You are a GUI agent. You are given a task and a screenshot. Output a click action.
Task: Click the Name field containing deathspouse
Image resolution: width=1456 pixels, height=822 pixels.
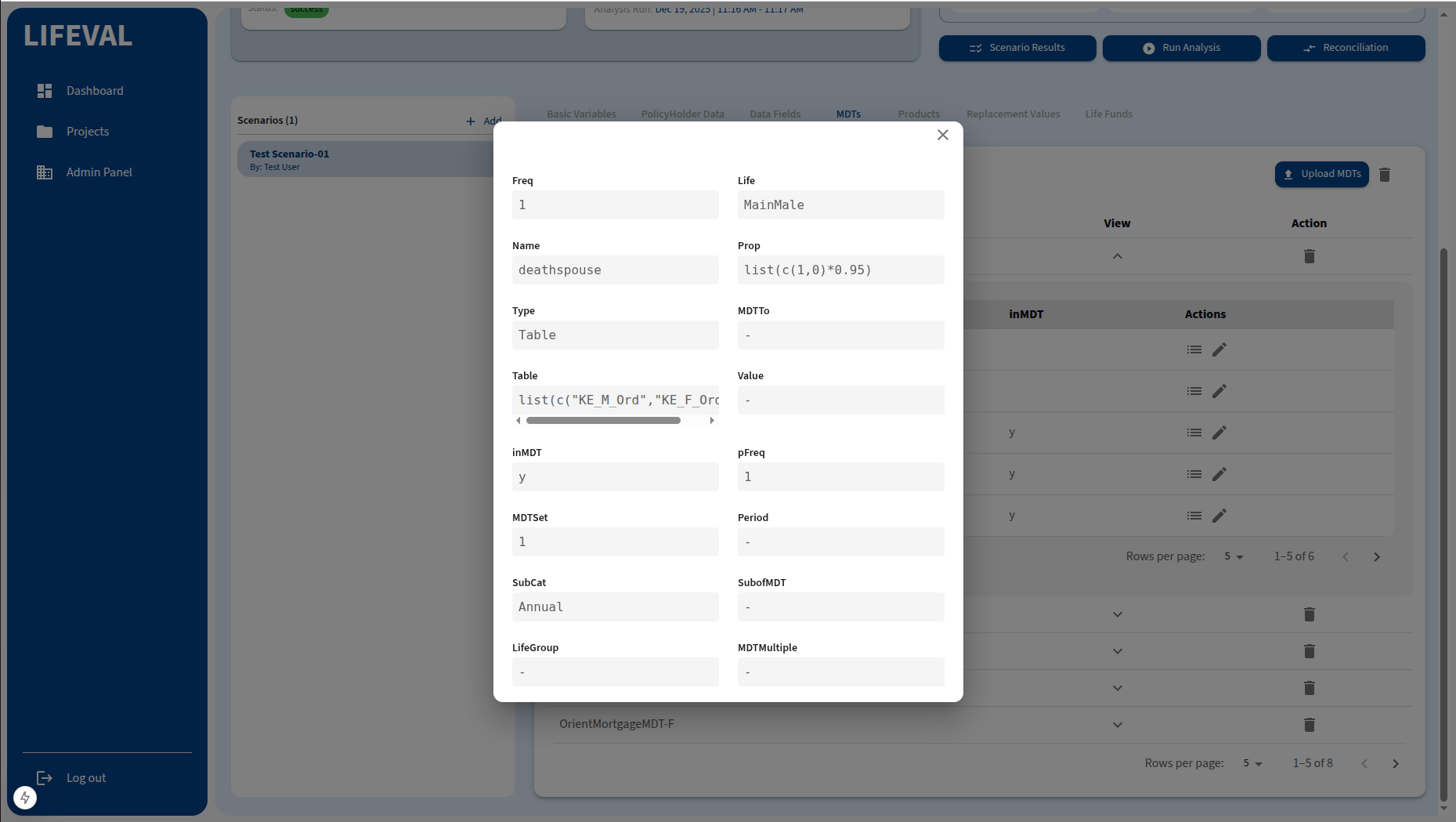point(615,270)
